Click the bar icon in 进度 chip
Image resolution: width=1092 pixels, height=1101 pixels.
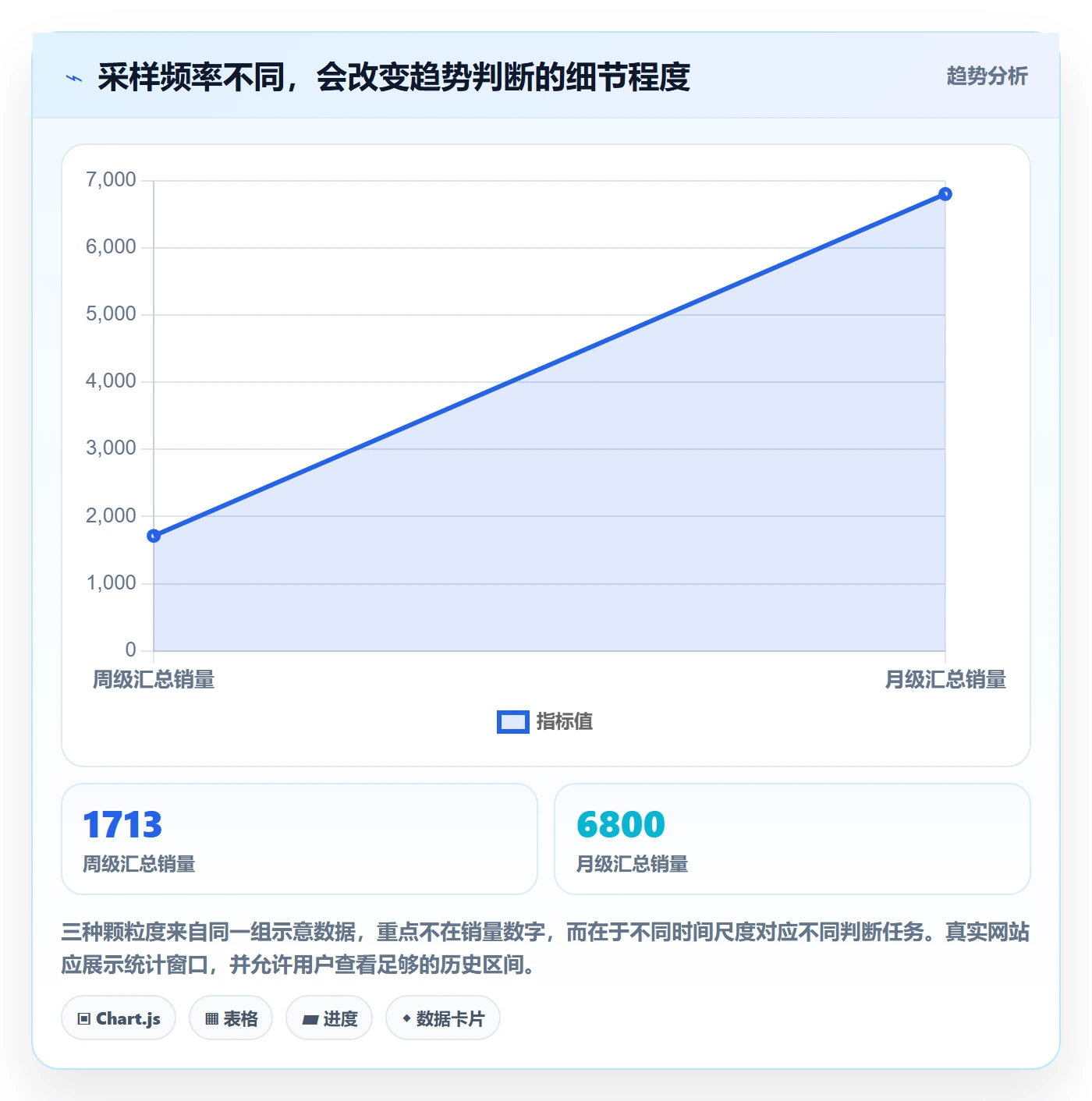310,1019
